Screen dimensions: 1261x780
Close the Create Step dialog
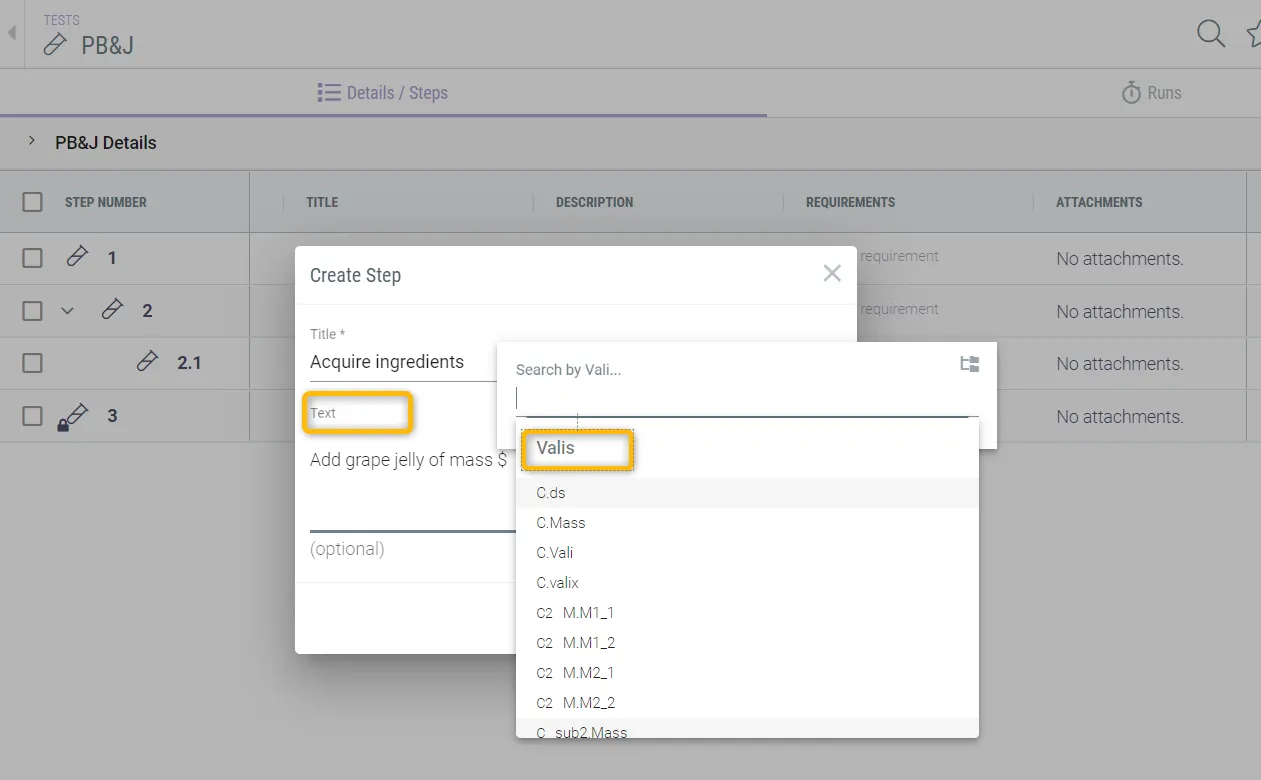click(x=831, y=273)
